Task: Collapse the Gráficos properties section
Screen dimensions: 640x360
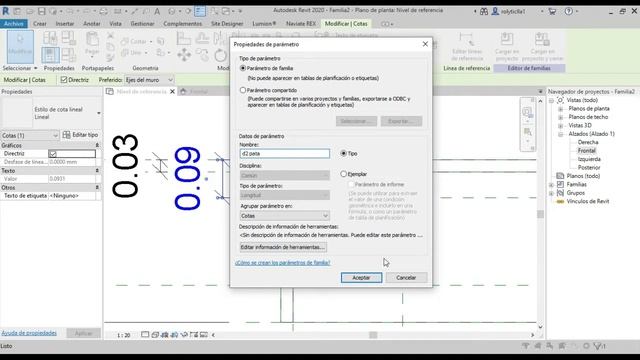Action: tap(97, 145)
